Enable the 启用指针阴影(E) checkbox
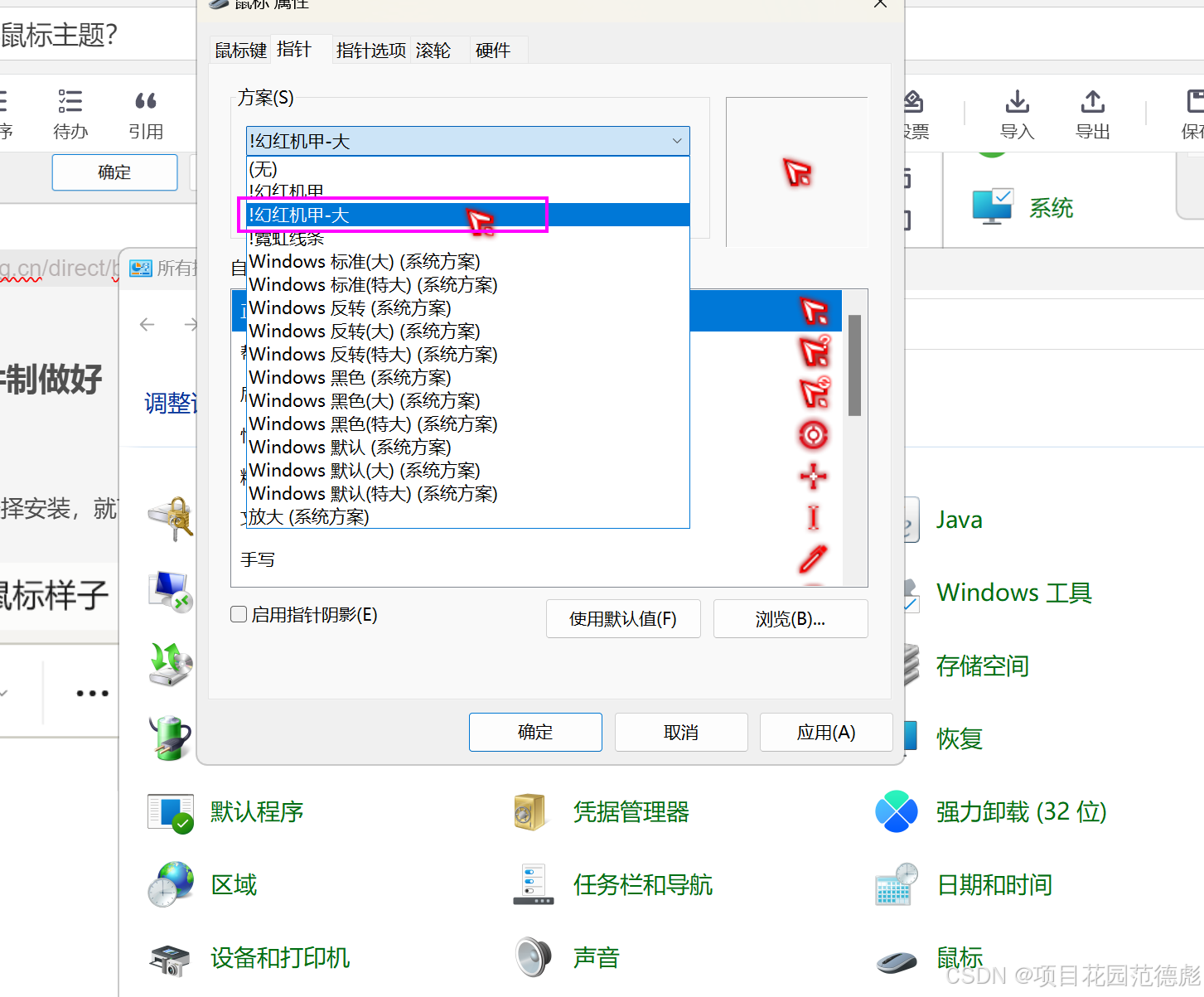1204x997 pixels. pos(239,614)
